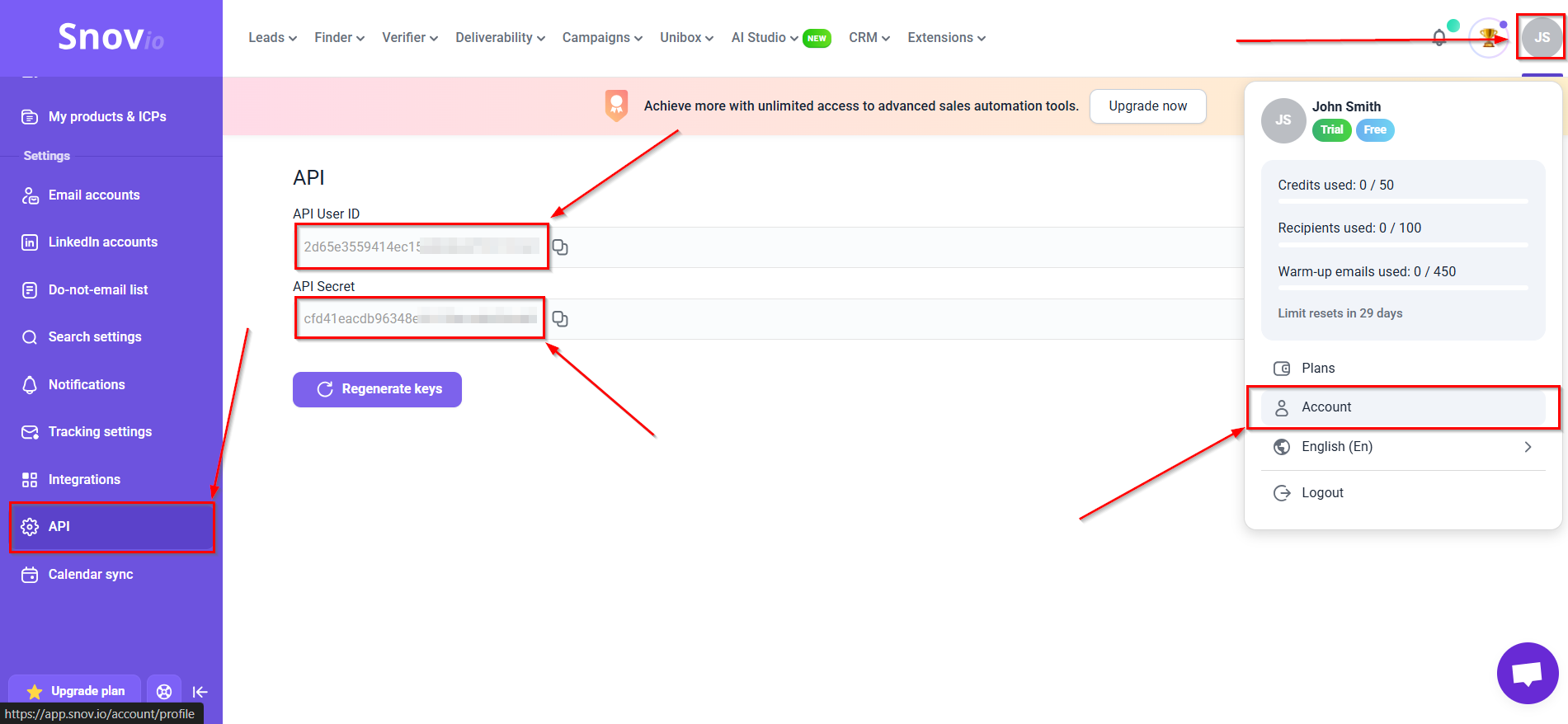
Task: Click the Upgrade plan button
Action: (x=76, y=691)
